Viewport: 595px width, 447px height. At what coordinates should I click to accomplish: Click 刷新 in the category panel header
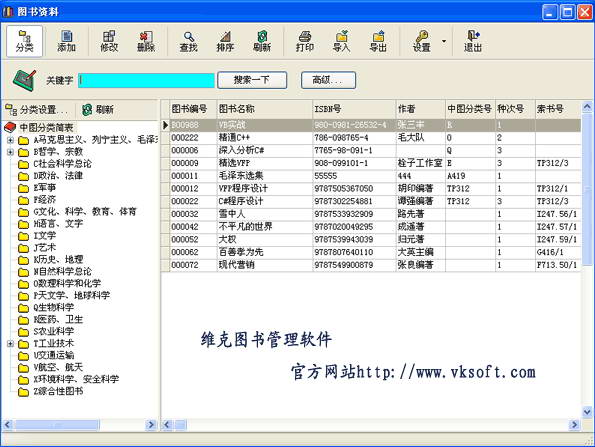(98, 110)
